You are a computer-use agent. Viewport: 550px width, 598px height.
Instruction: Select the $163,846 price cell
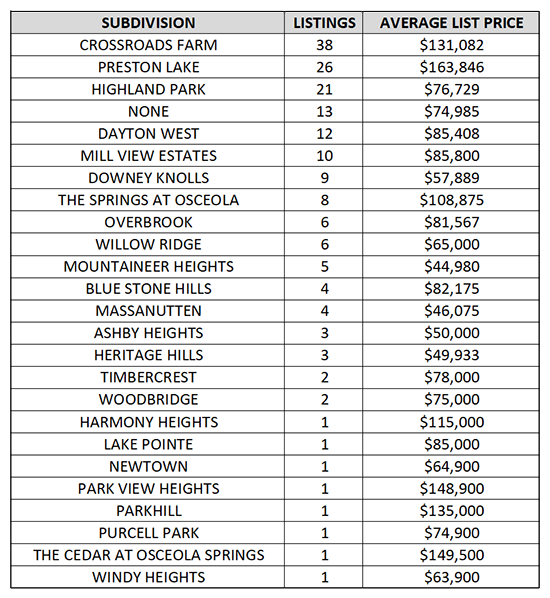[x=451, y=67]
